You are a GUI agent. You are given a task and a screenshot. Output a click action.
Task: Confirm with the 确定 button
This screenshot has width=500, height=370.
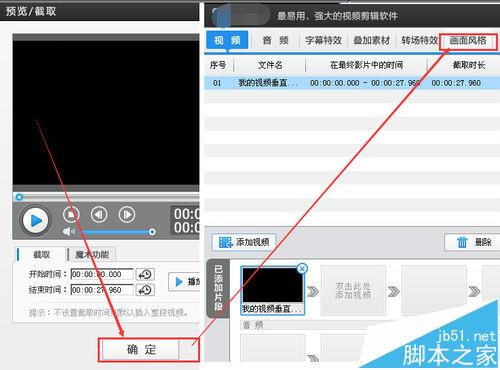pos(140,350)
